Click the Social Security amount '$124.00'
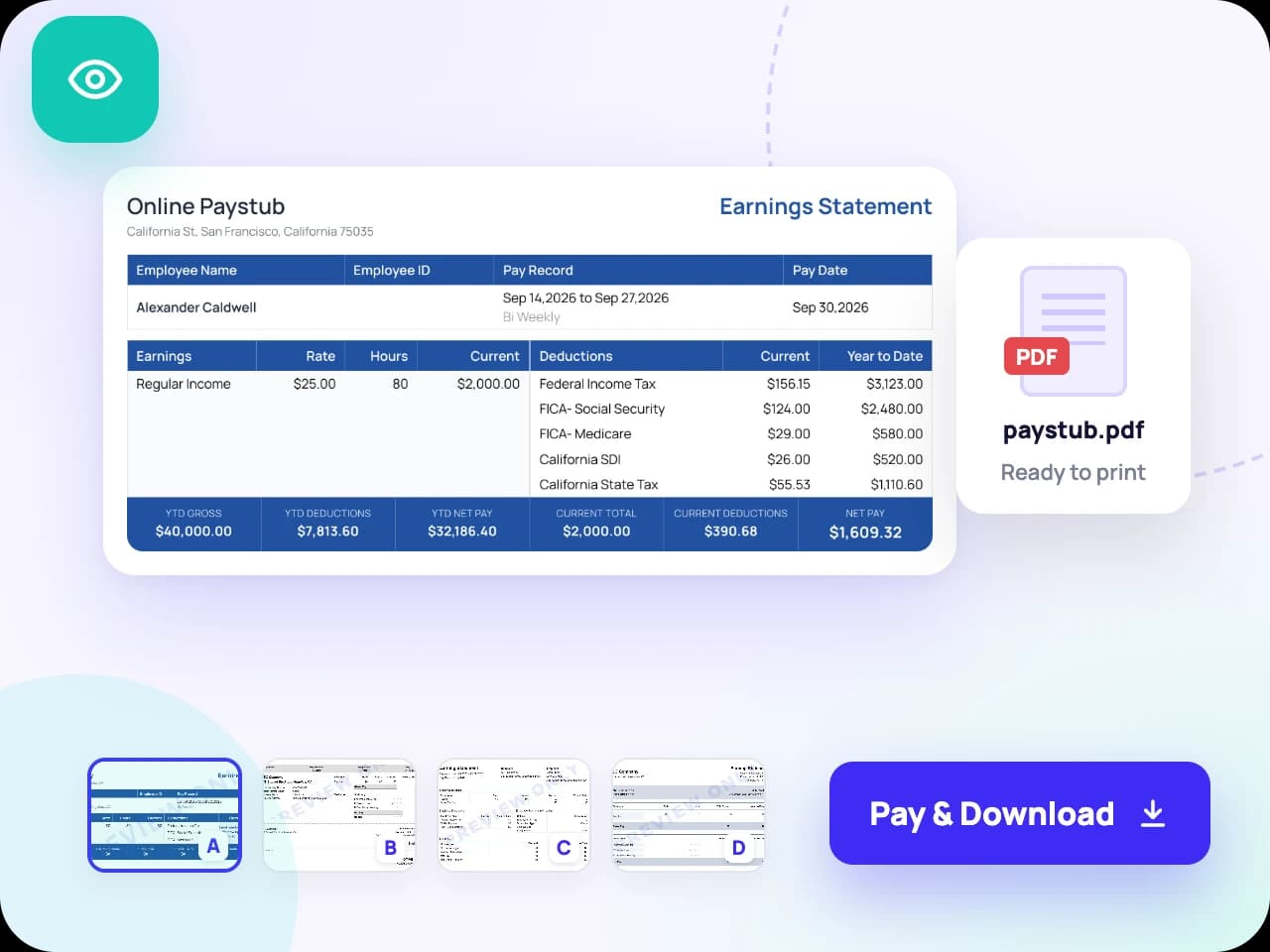 click(787, 409)
